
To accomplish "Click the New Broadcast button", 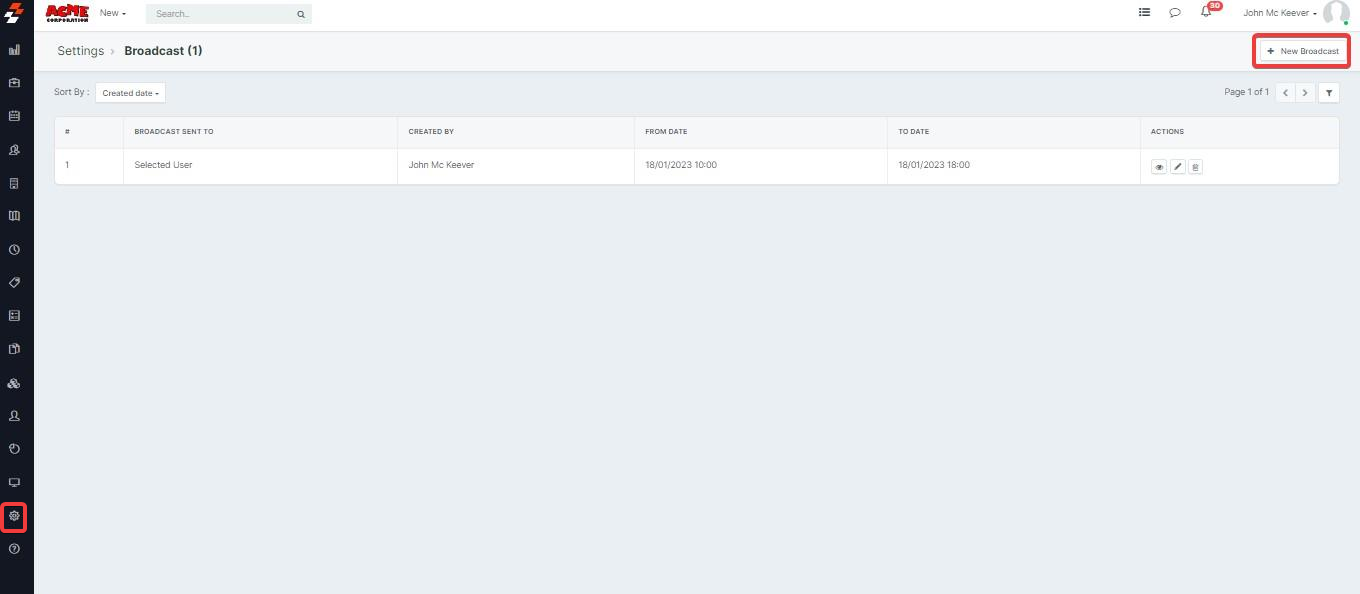I will [x=1302, y=51].
